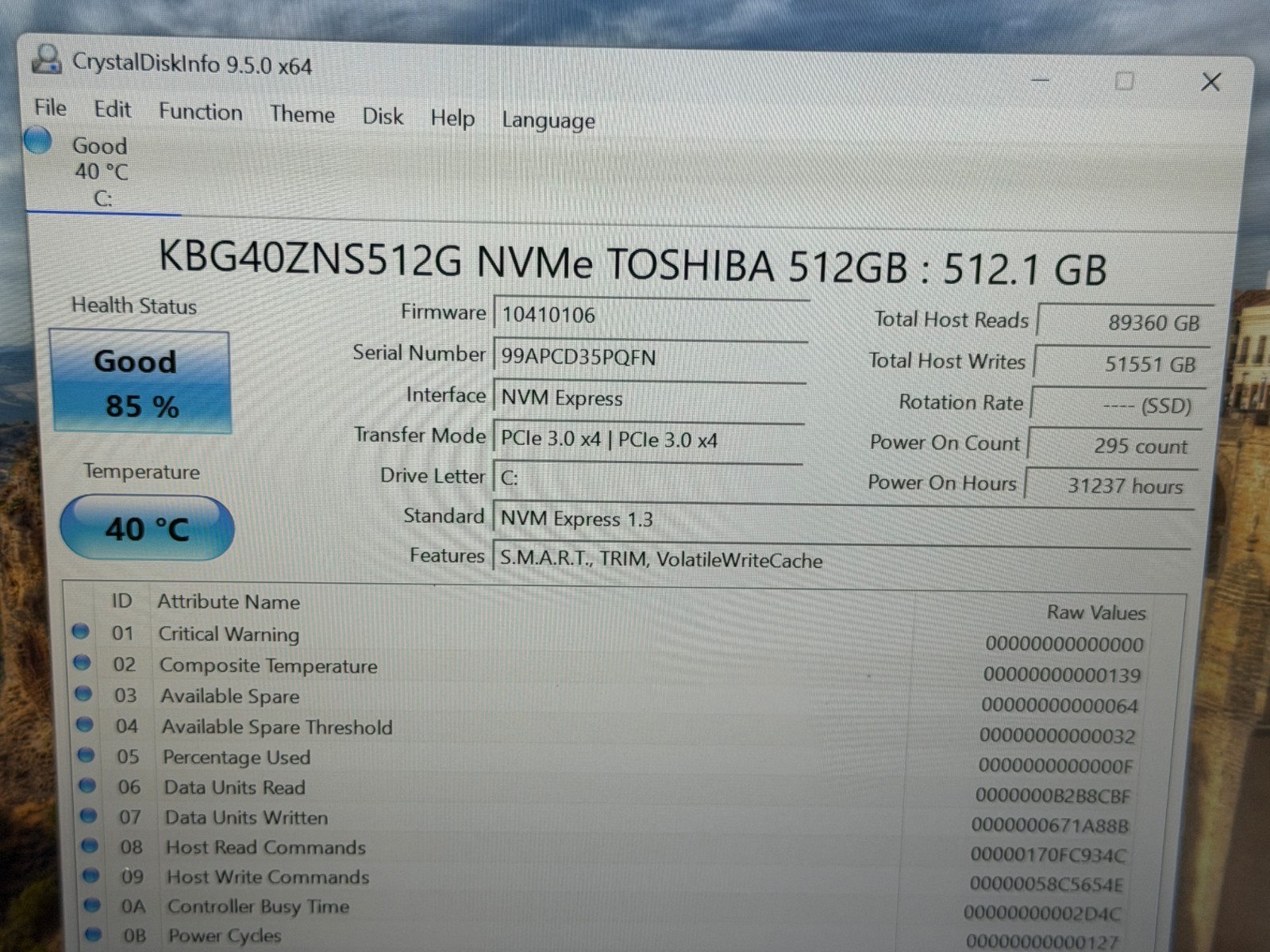The image size is (1270, 952).
Task: Select the Available Spare Threshold attribute name
Action: 277,727
